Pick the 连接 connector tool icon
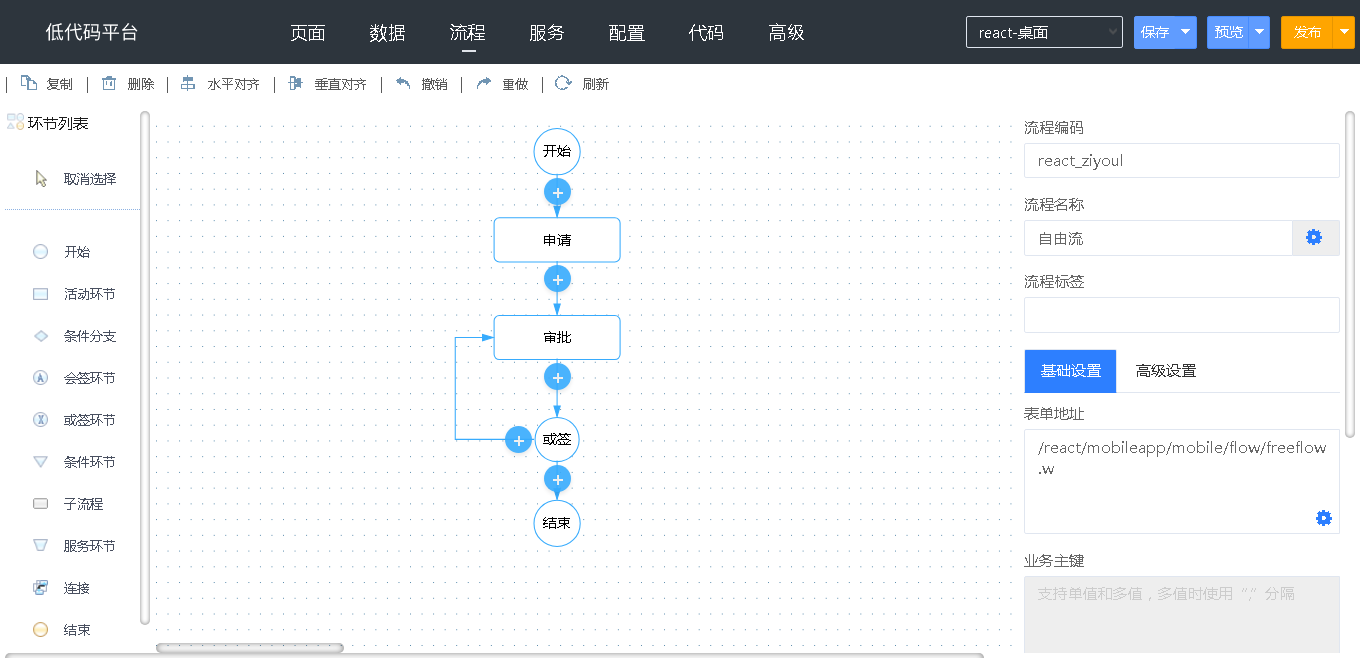1360x658 pixels. click(41, 588)
